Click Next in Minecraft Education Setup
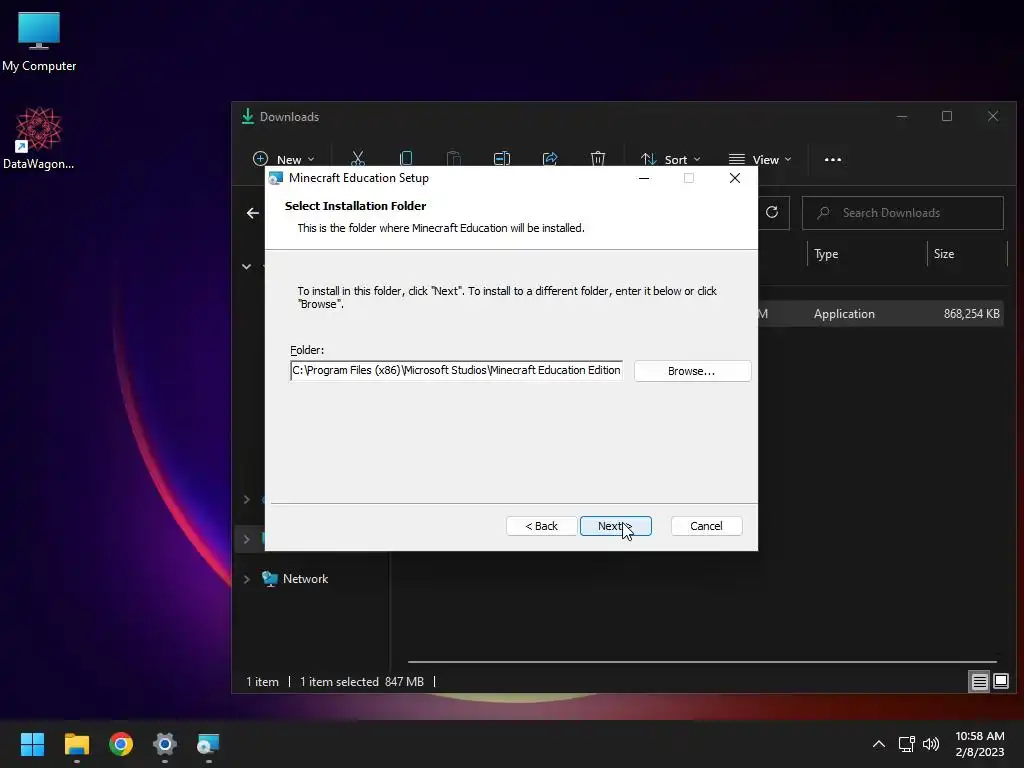This screenshot has height=768, width=1024. coord(615,526)
